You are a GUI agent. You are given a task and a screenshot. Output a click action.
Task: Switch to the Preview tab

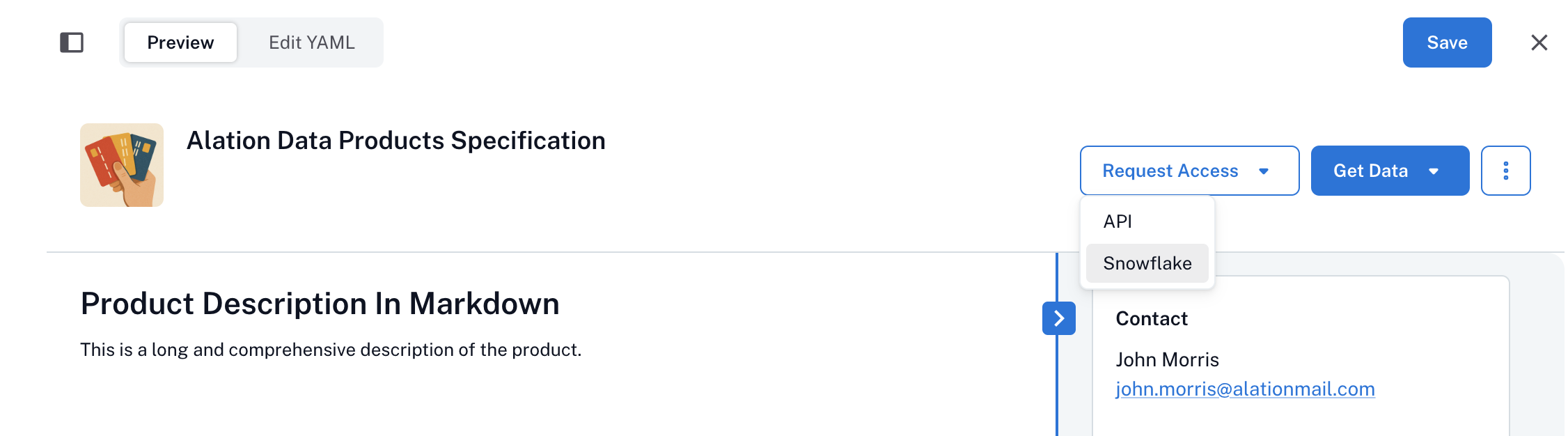(x=180, y=42)
